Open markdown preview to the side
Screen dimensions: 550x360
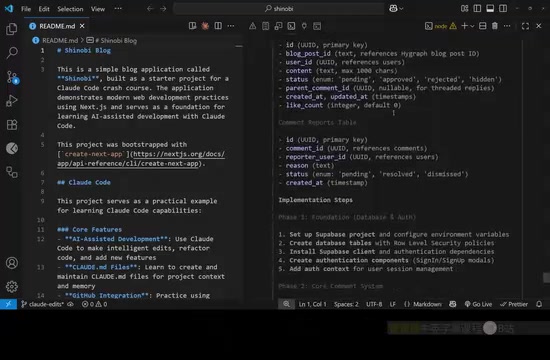192,26
